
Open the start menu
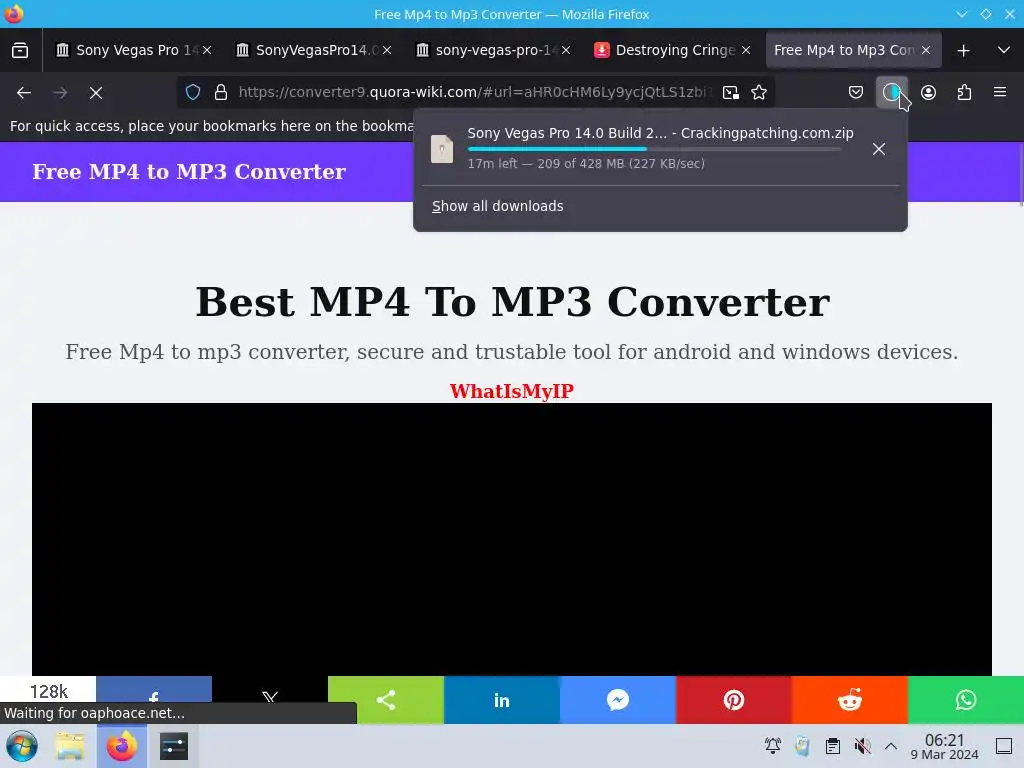[22, 746]
